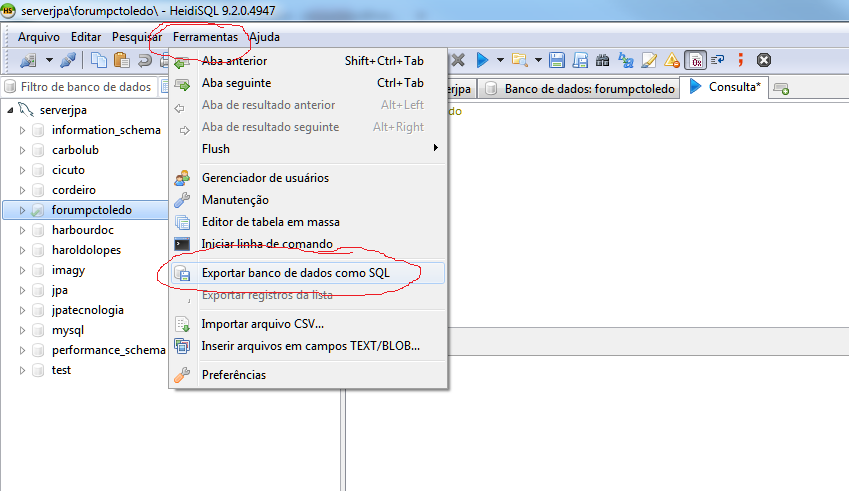The height and width of the screenshot is (491, 849).
Task: Expand the imagy database node
Action: pyautogui.click(x=22, y=270)
